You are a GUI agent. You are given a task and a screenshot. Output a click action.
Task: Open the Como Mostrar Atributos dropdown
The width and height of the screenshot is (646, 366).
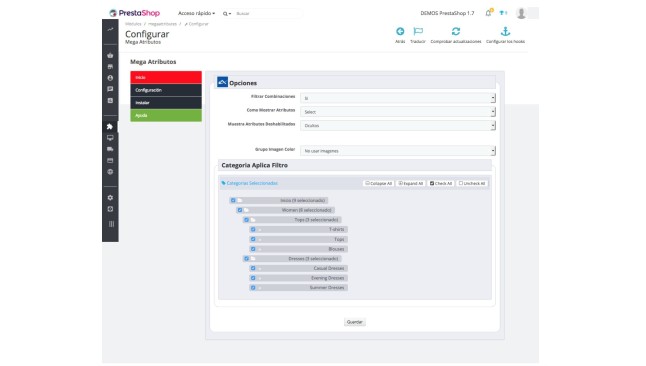tap(398, 112)
